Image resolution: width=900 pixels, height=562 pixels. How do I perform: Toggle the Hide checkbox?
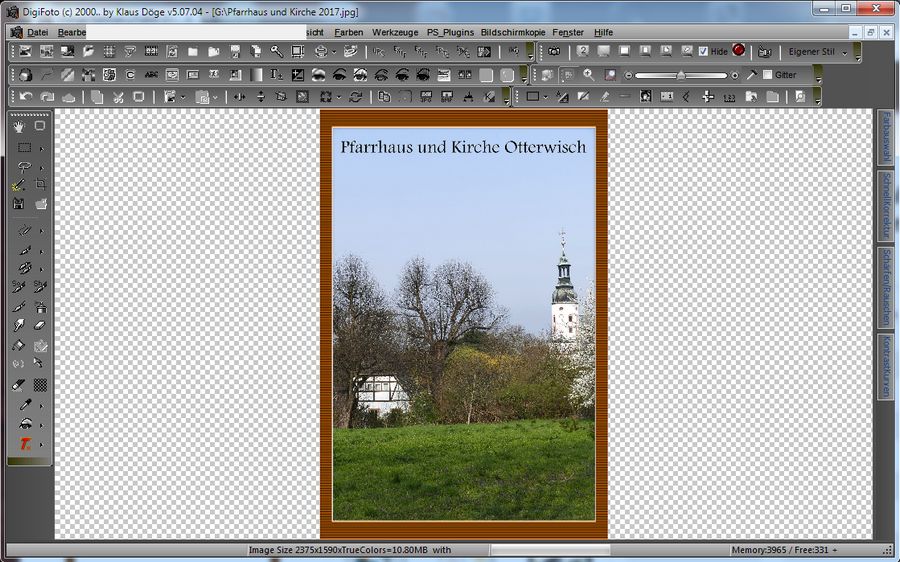pyautogui.click(x=703, y=51)
